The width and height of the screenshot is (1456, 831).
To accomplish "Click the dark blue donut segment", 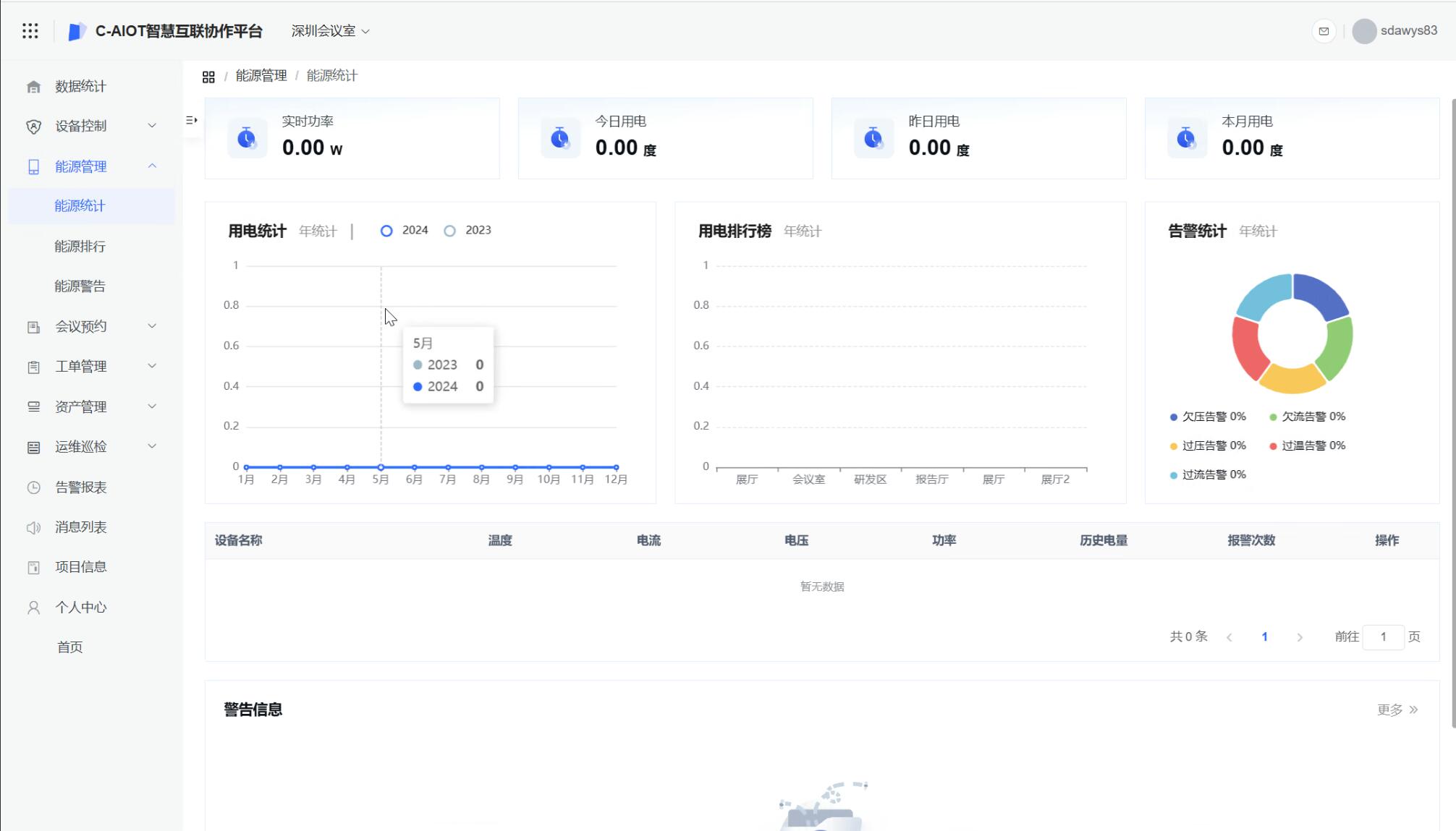I will point(1320,294).
